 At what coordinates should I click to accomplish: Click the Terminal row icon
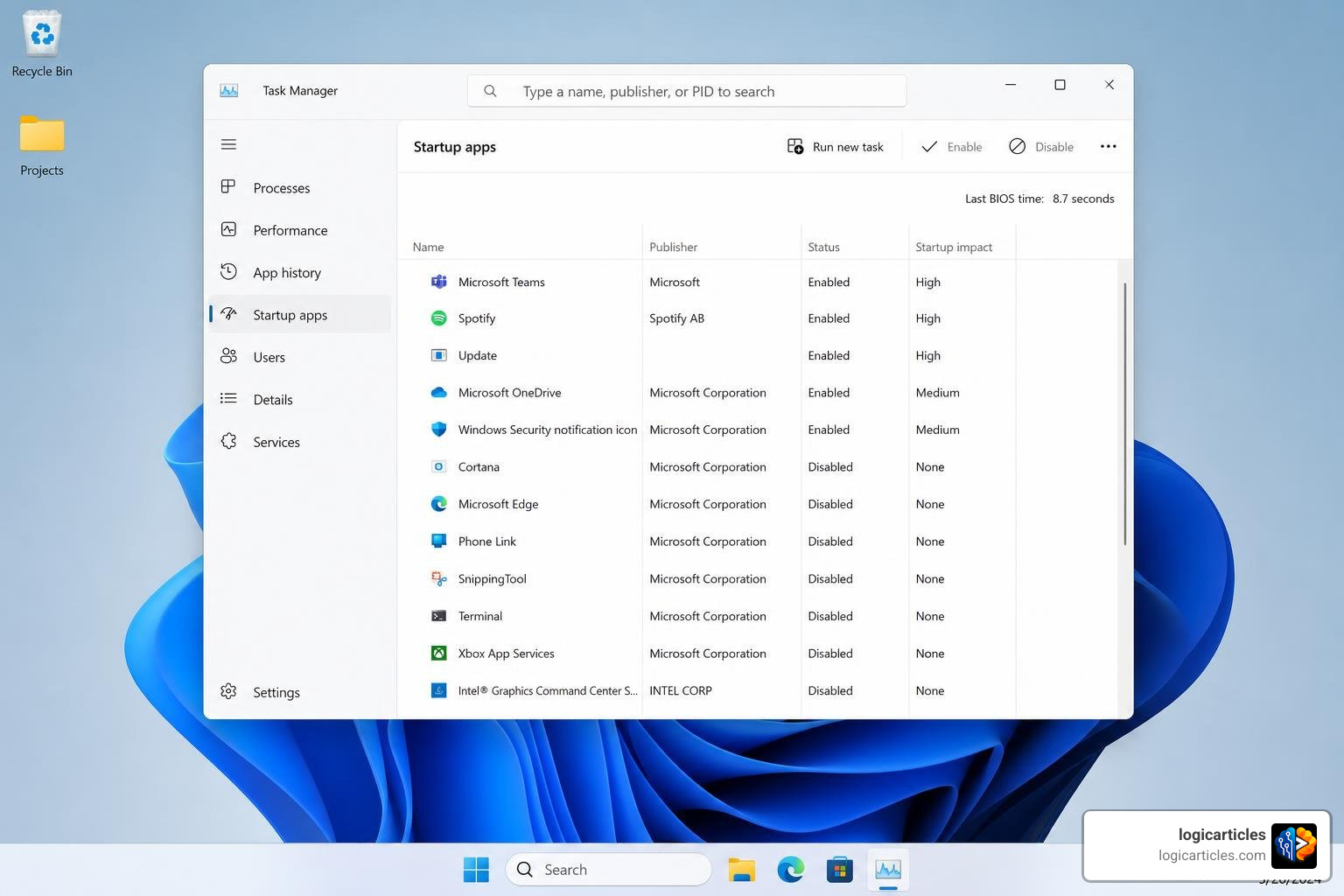coord(438,616)
